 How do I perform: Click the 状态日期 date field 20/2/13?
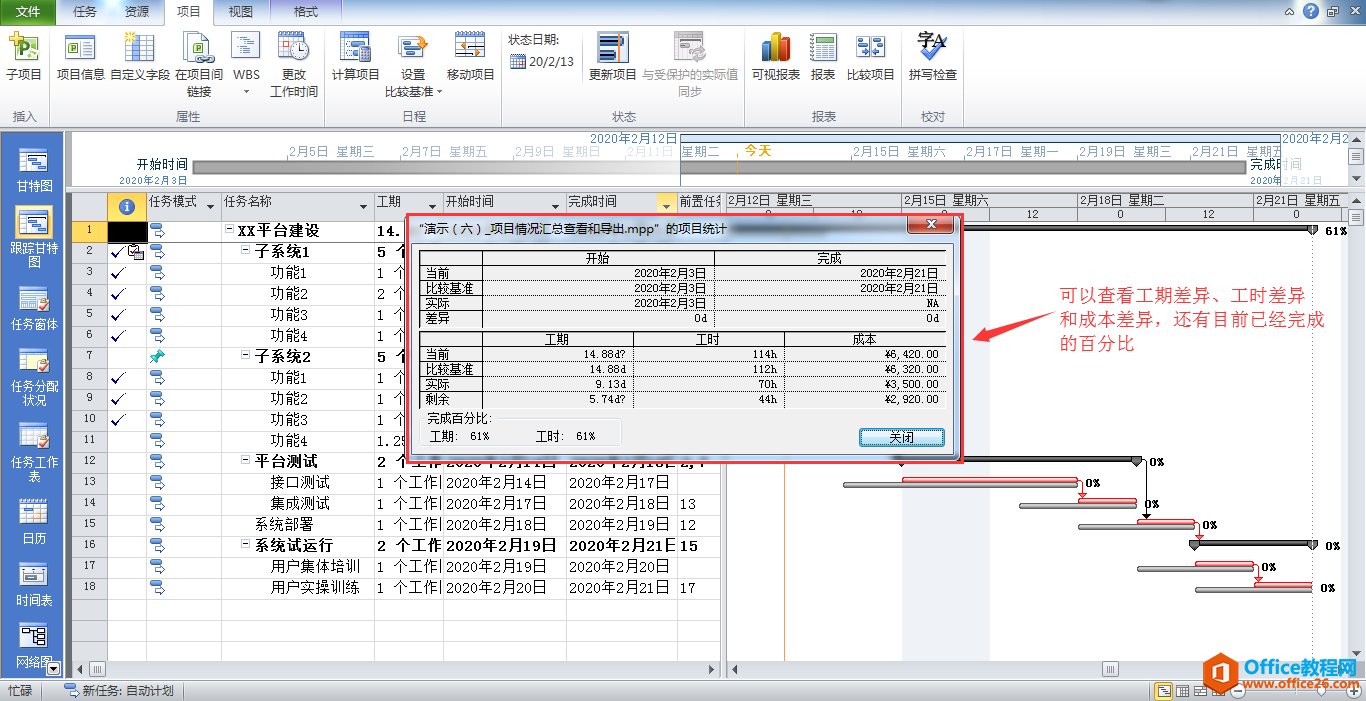[542, 61]
